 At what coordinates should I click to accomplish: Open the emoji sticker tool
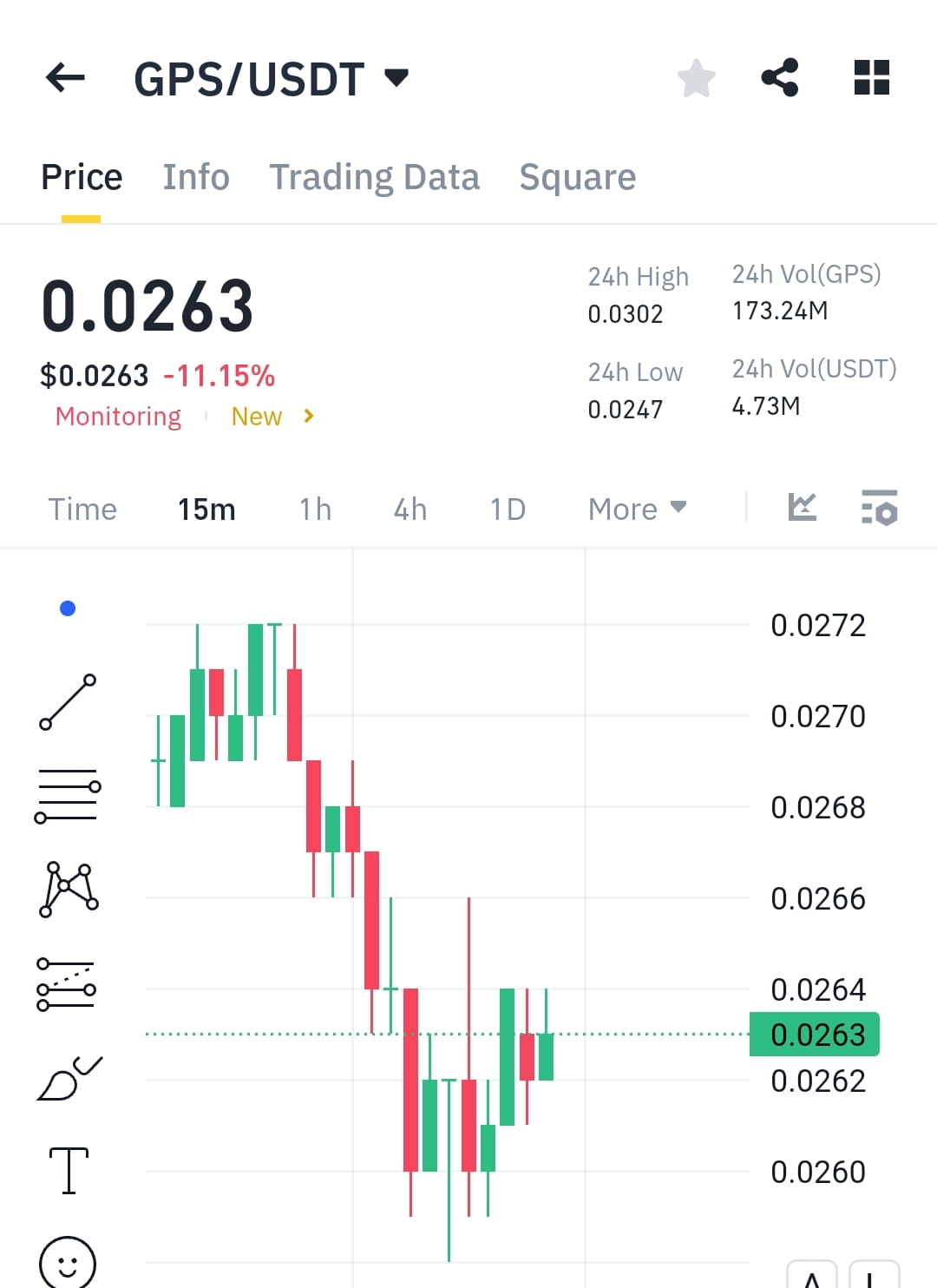(x=68, y=1263)
